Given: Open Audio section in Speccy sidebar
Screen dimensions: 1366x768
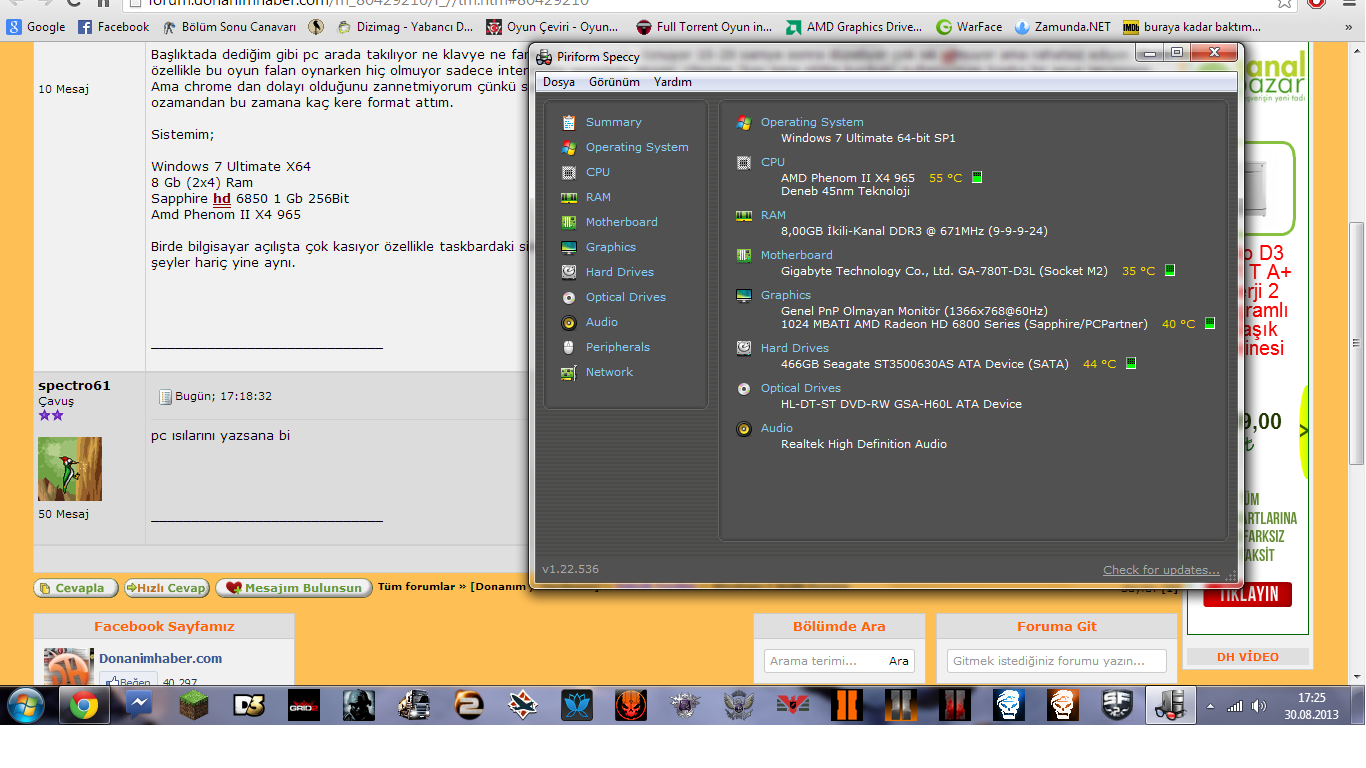Looking at the screenshot, I should [601, 322].
